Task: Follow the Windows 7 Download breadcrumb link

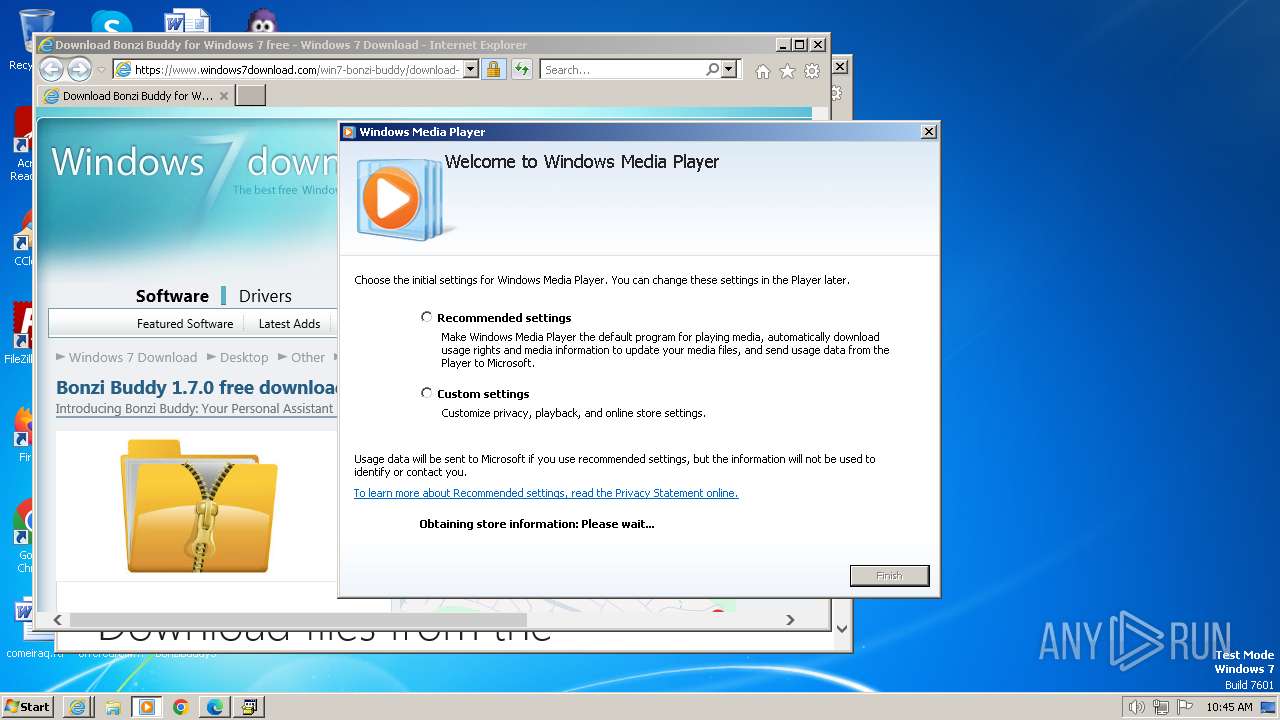Action: pyautogui.click(x=132, y=357)
